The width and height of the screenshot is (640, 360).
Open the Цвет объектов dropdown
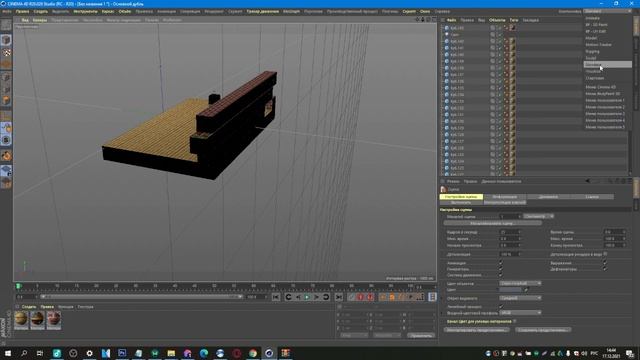click(520, 283)
